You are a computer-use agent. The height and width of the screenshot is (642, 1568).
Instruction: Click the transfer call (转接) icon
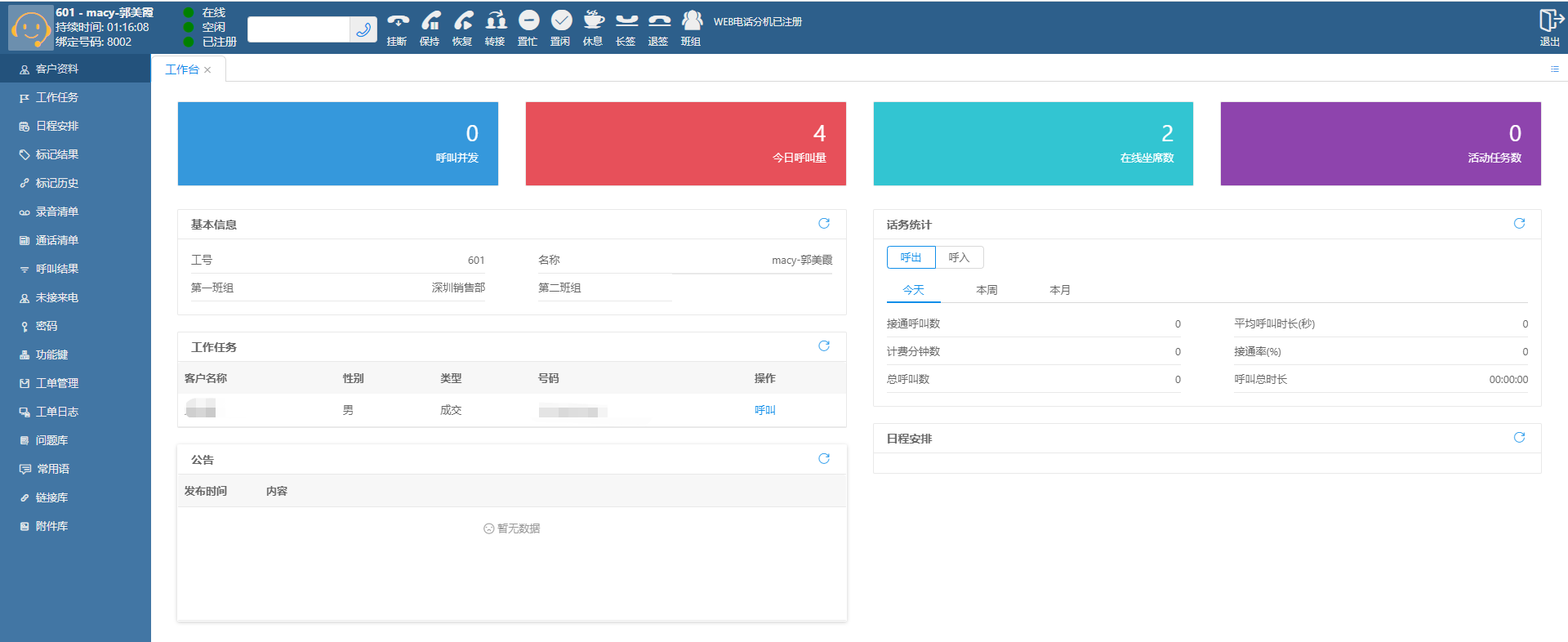tap(496, 21)
